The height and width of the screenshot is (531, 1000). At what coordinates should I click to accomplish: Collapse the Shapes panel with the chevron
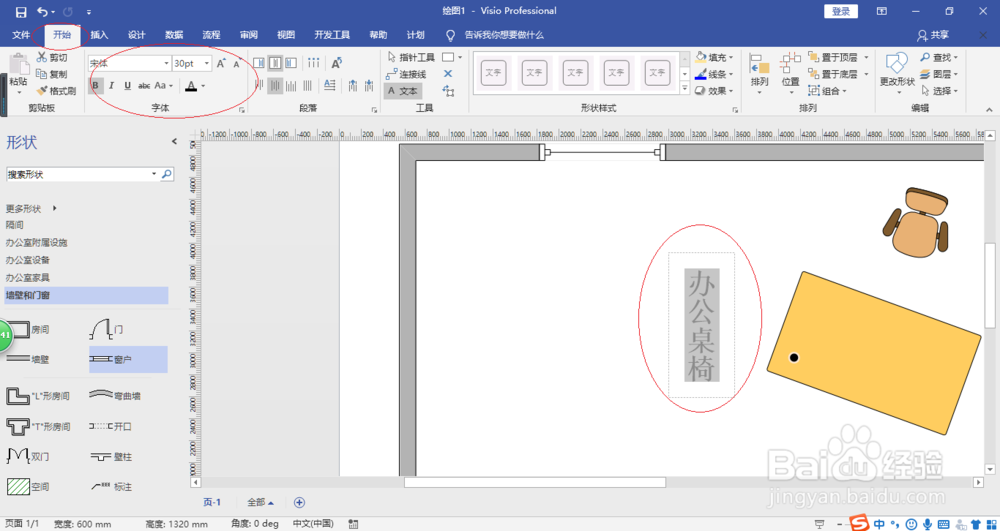pos(174,142)
